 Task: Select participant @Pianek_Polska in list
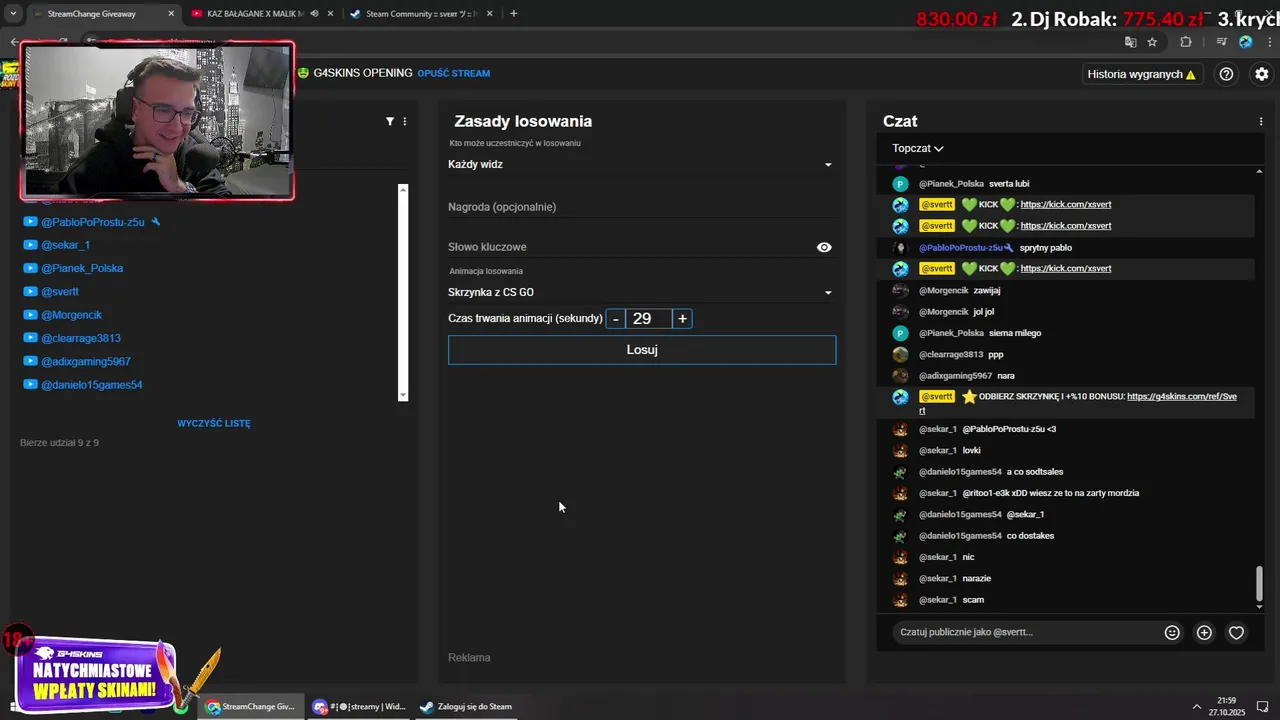(x=82, y=268)
